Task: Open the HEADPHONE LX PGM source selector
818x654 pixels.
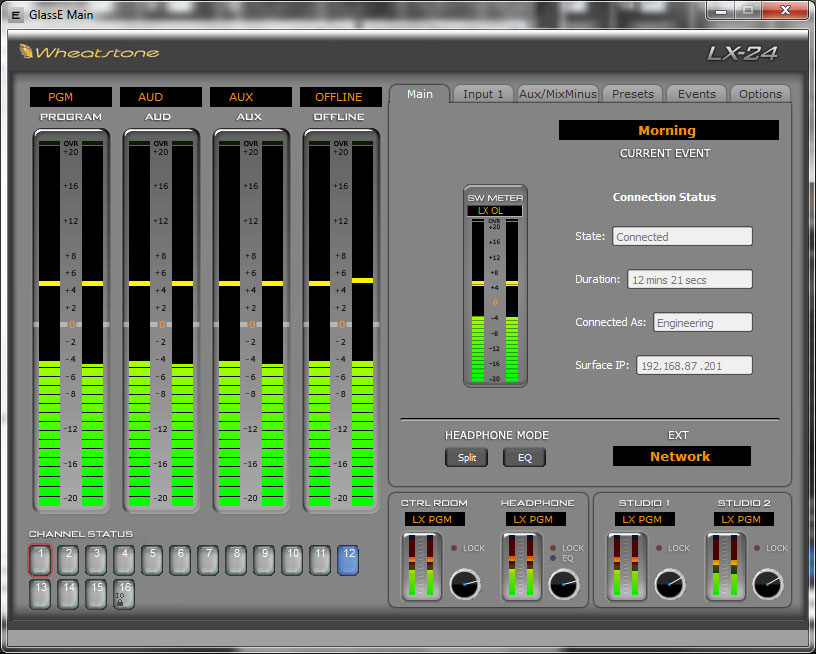Action: pos(535,519)
